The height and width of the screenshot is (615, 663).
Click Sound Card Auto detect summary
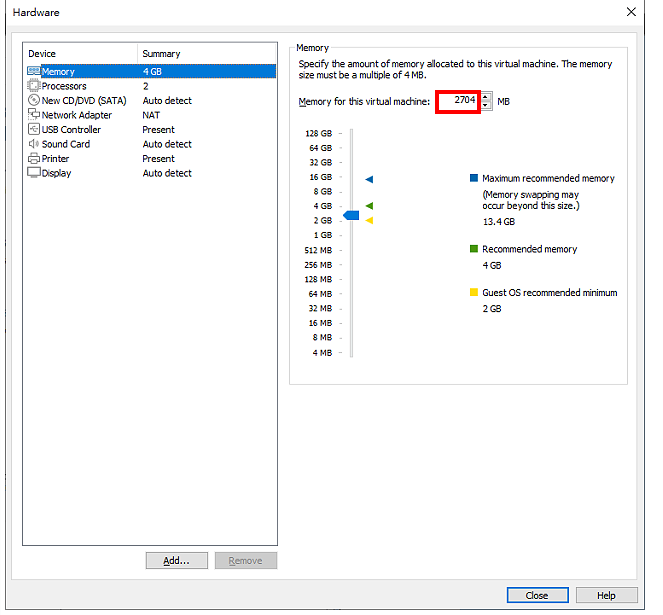(x=167, y=144)
